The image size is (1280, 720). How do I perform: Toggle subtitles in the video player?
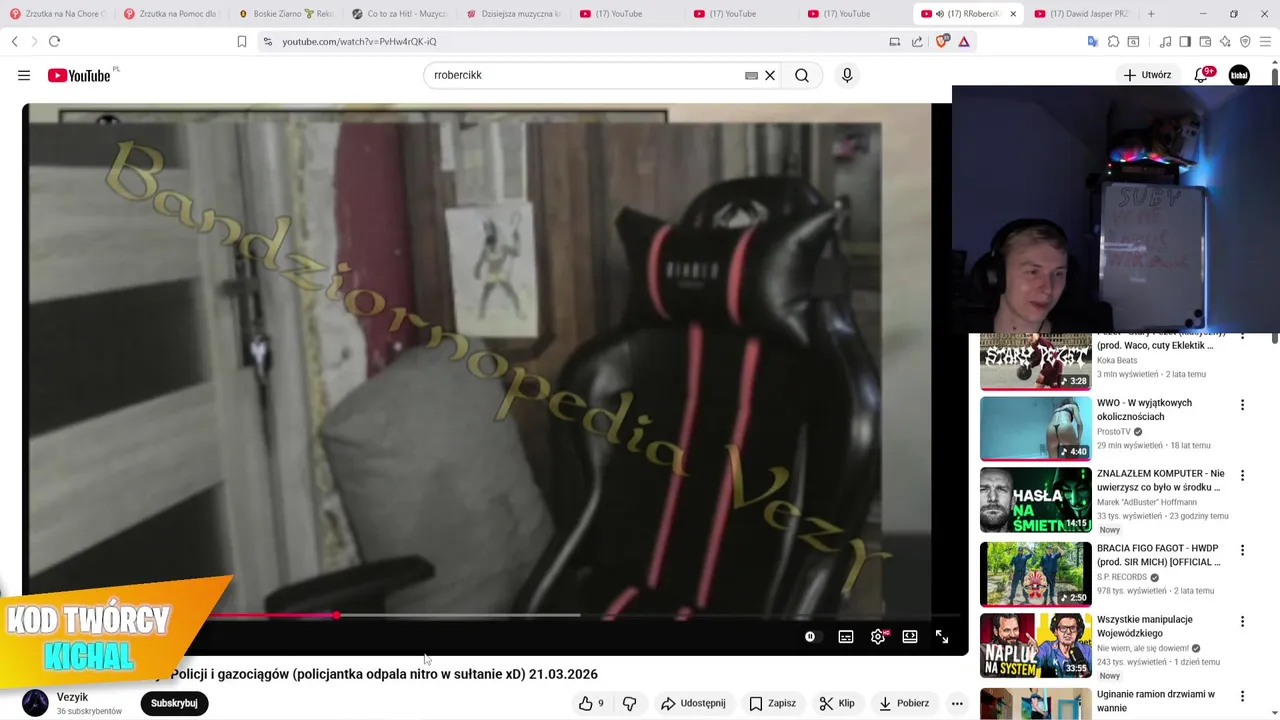tap(846, 637)
